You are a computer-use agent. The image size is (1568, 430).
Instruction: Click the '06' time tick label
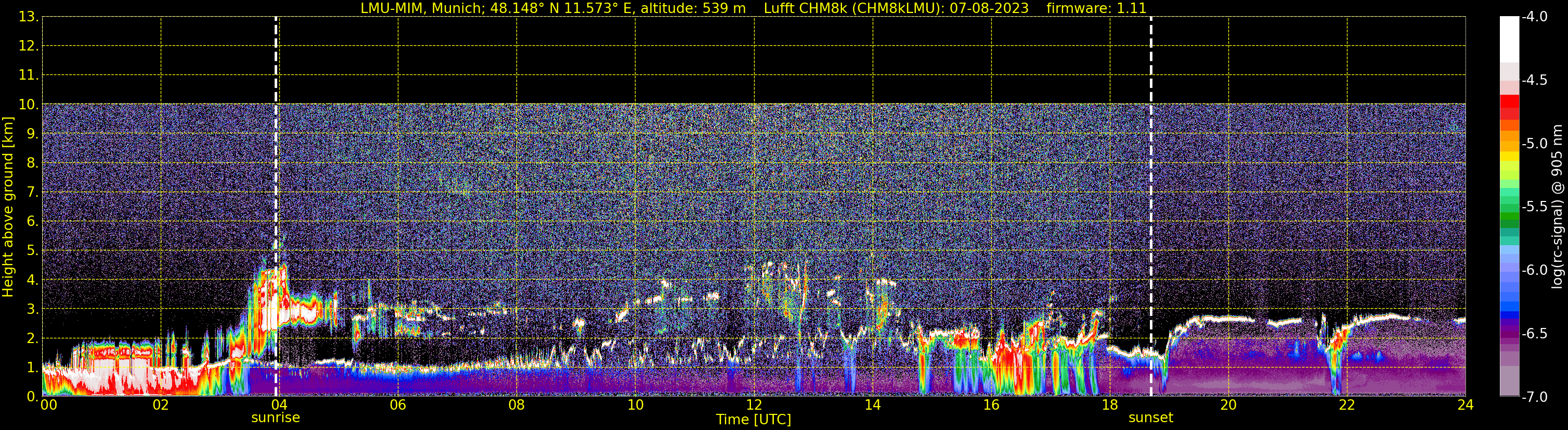click(x=398, y=405)
